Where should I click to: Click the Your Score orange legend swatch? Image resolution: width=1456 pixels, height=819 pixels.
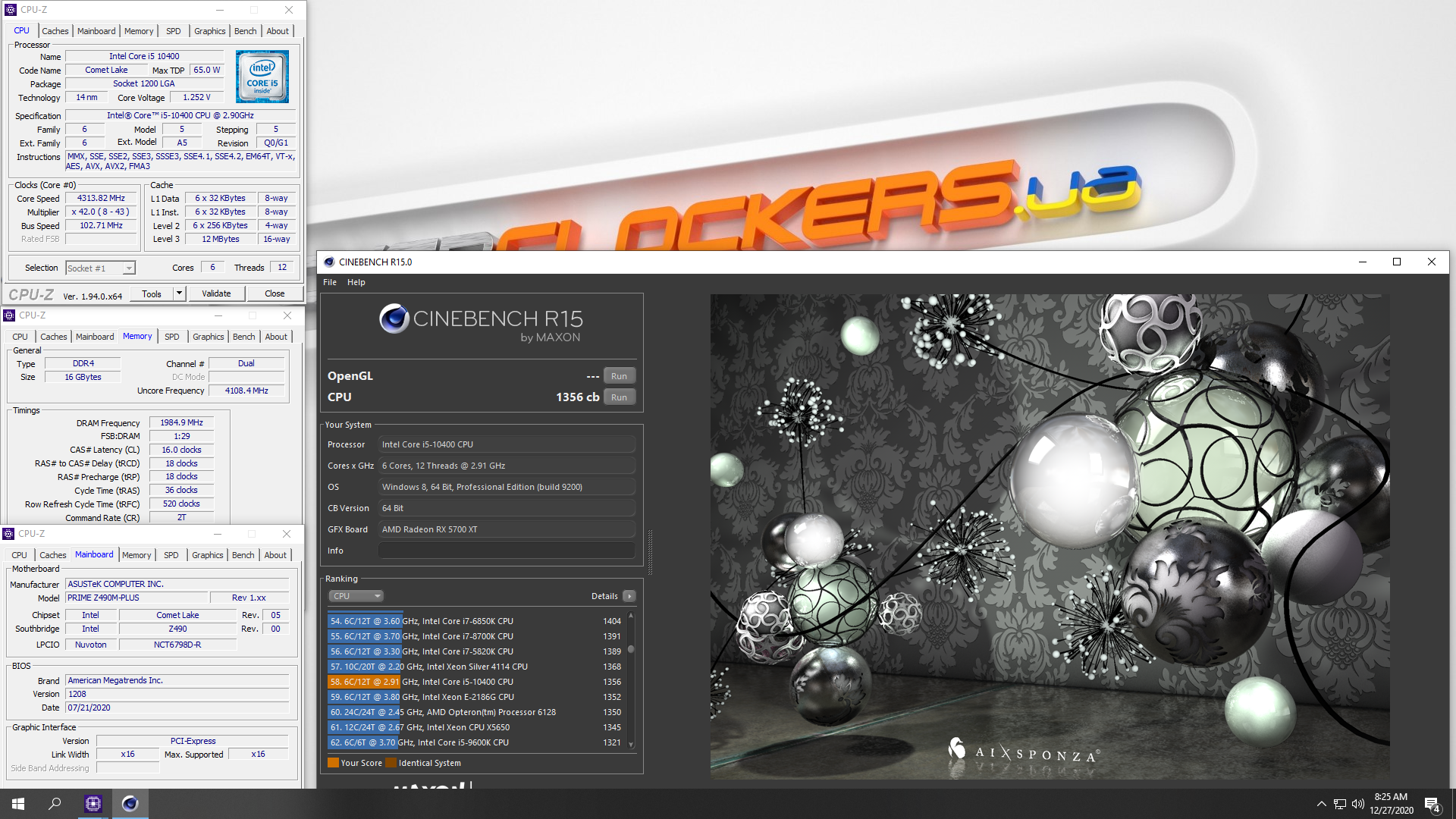(333, 763)
